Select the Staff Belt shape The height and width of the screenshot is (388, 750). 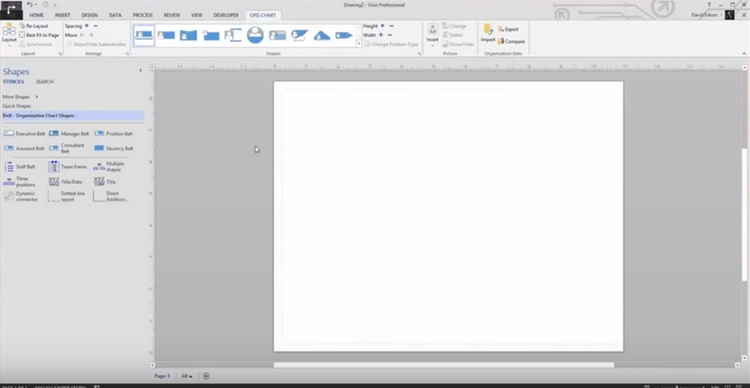20,167
